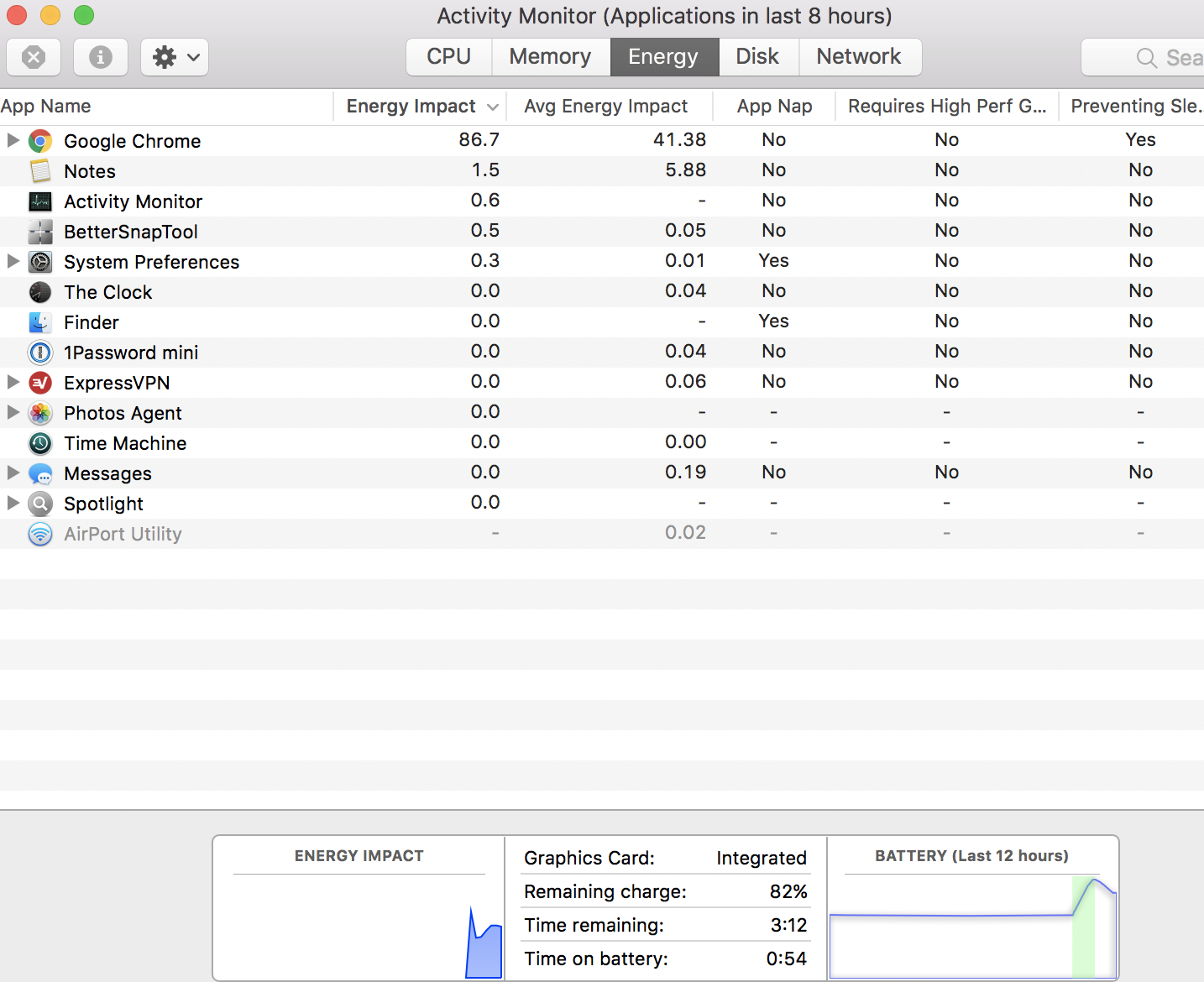Click Notes' 5.88 average energy value
The height and width of the screenshot is (982, 1204).
pyautogui.click(x=686, y=170)
